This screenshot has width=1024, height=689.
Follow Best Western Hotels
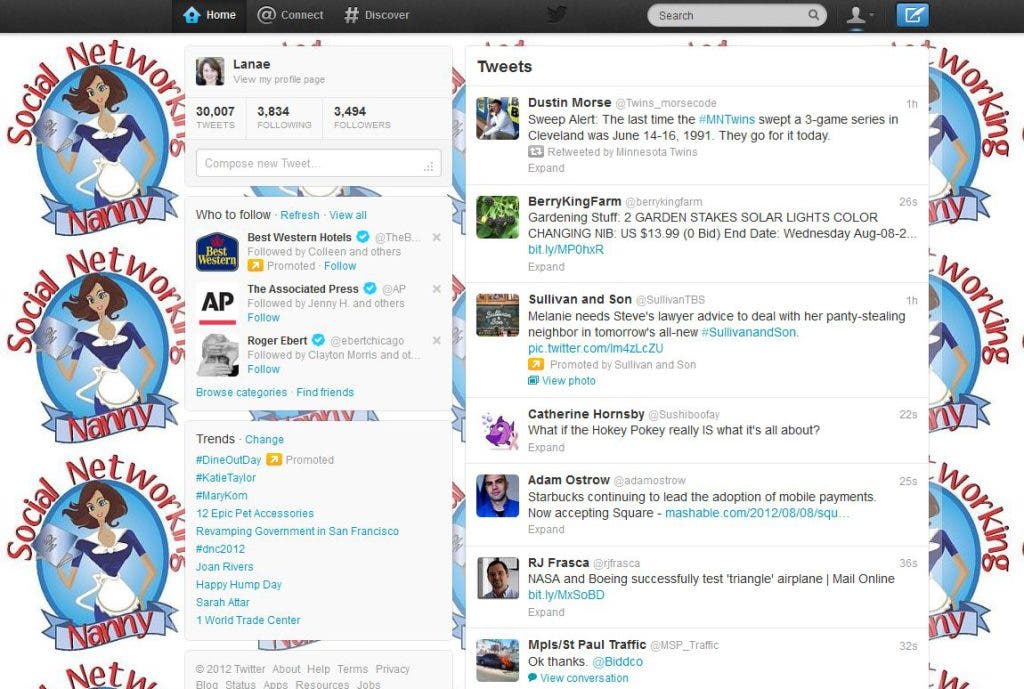(x=340, y=266)
